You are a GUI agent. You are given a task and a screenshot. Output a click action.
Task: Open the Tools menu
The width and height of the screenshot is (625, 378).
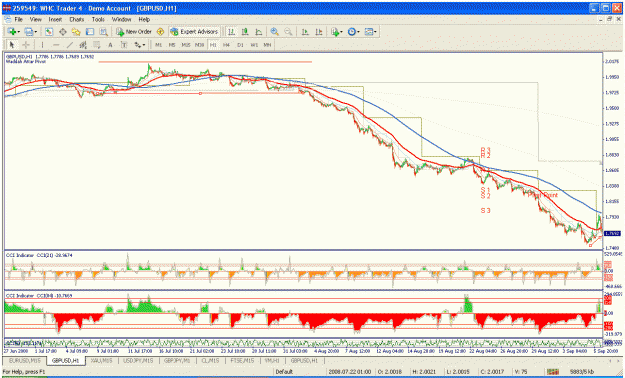[98, 19]
